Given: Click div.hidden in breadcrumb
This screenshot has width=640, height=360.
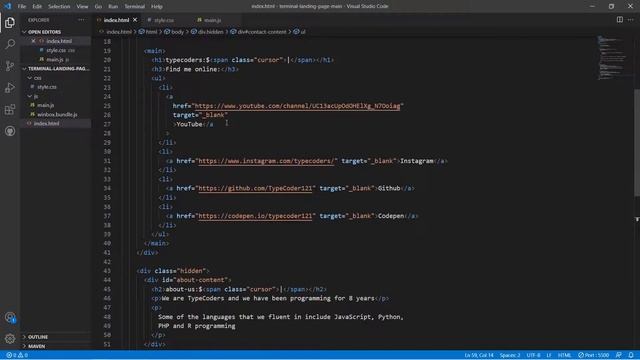Looking at the screenshot, I should [x=207, y=32].
